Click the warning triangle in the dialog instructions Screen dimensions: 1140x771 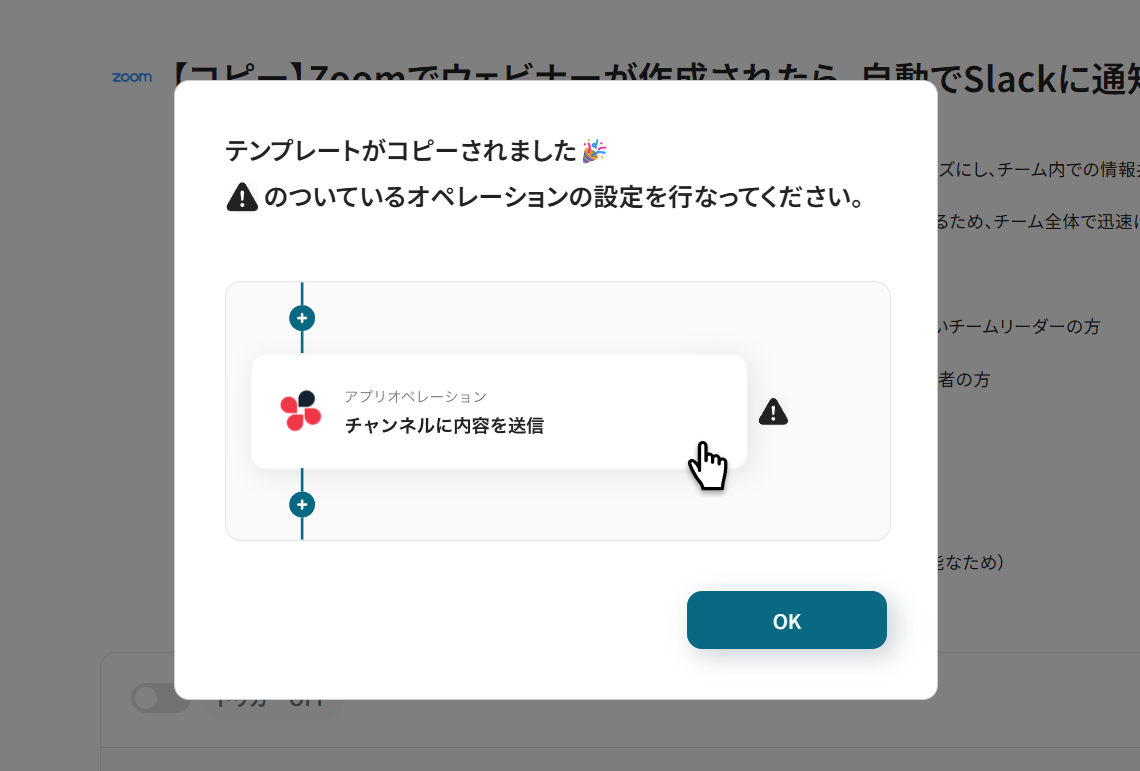pyautogui.click(x=242, y=197)
